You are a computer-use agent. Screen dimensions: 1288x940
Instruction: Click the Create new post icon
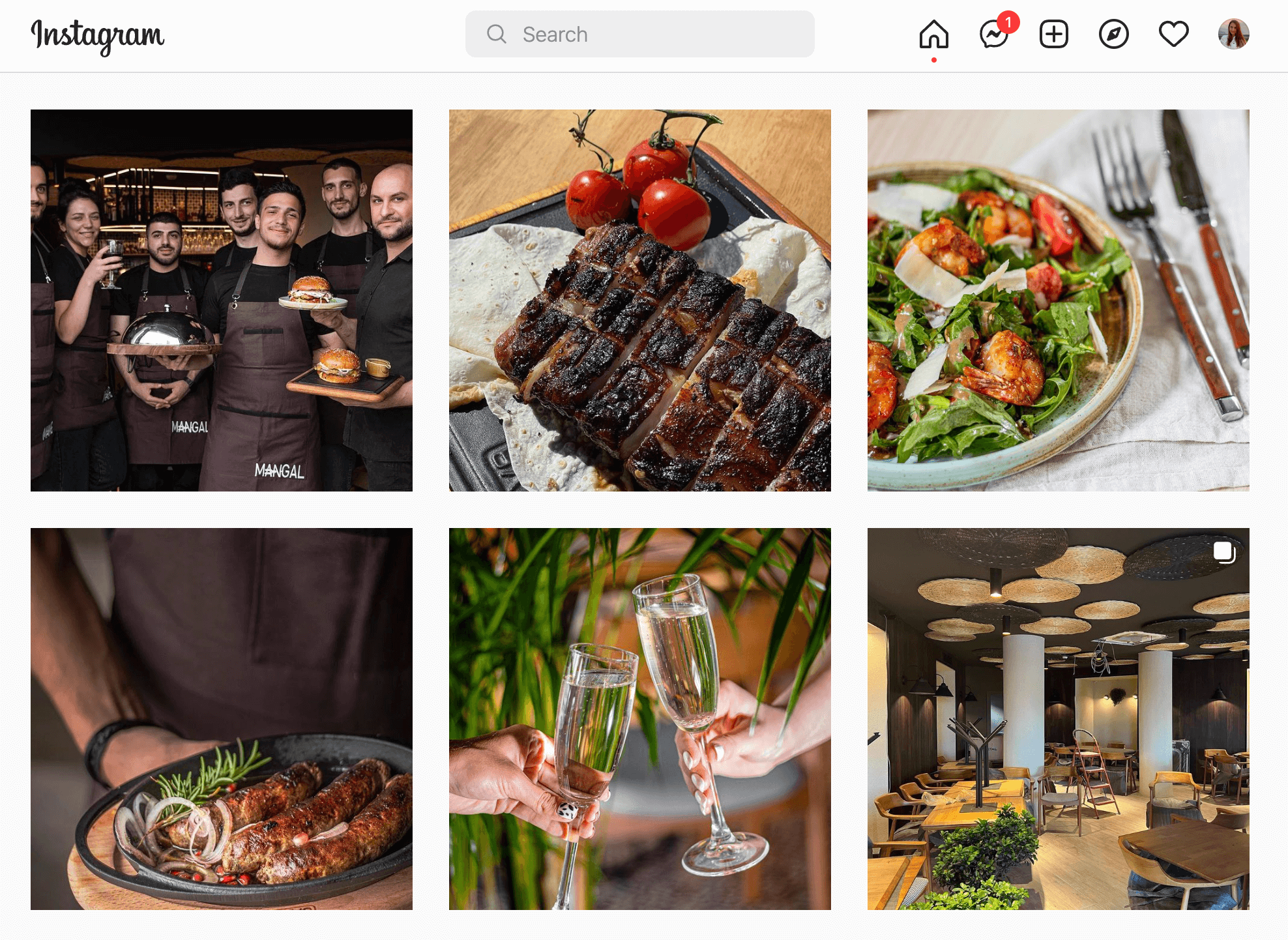[x=1053, y=35]
